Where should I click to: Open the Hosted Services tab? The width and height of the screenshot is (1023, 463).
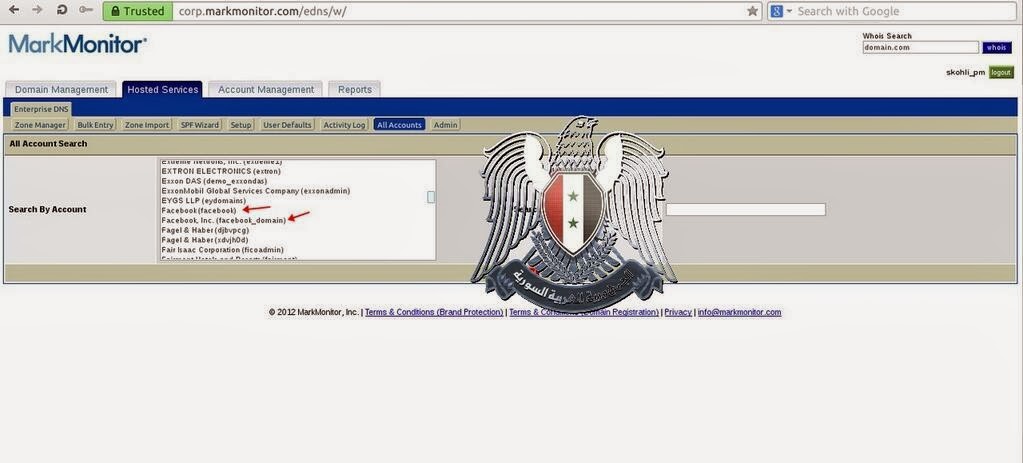(162, 89)
